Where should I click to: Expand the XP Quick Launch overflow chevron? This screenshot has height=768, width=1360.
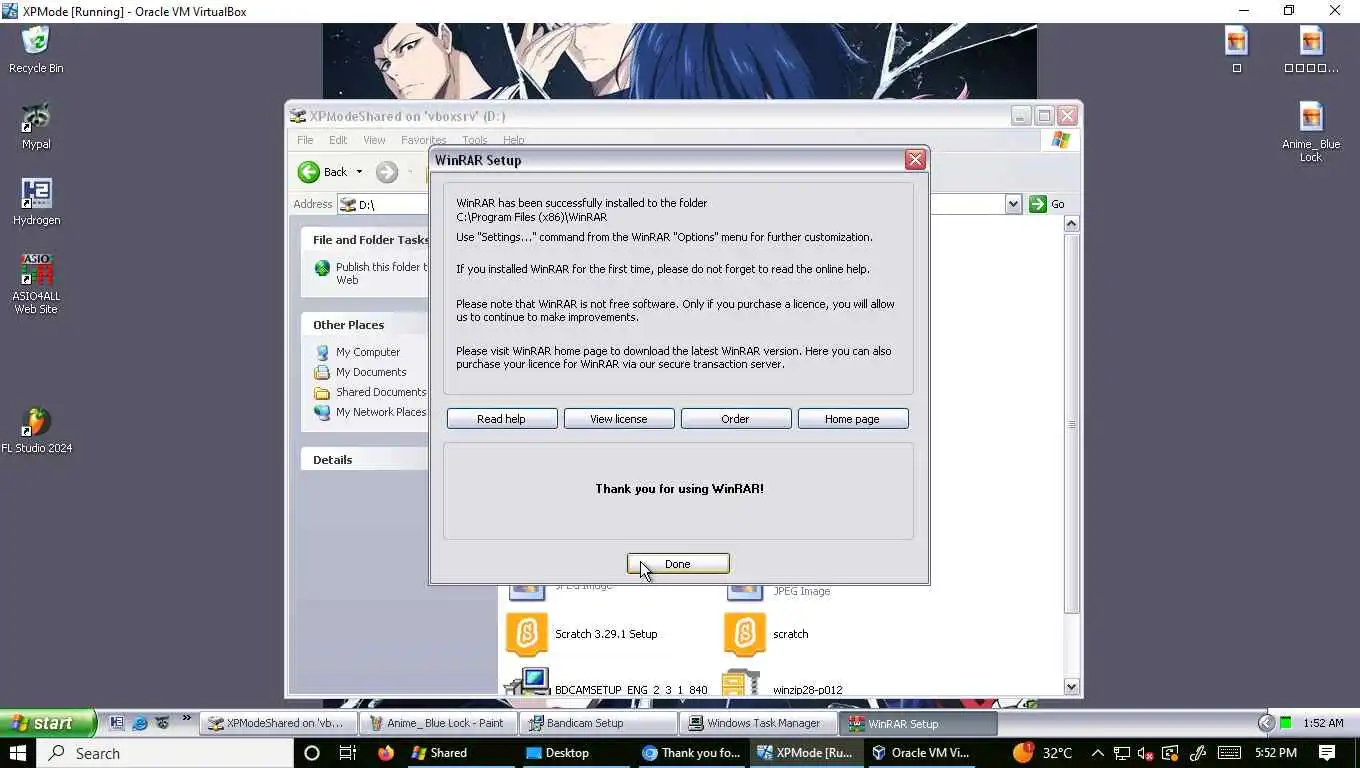(186, 719)
